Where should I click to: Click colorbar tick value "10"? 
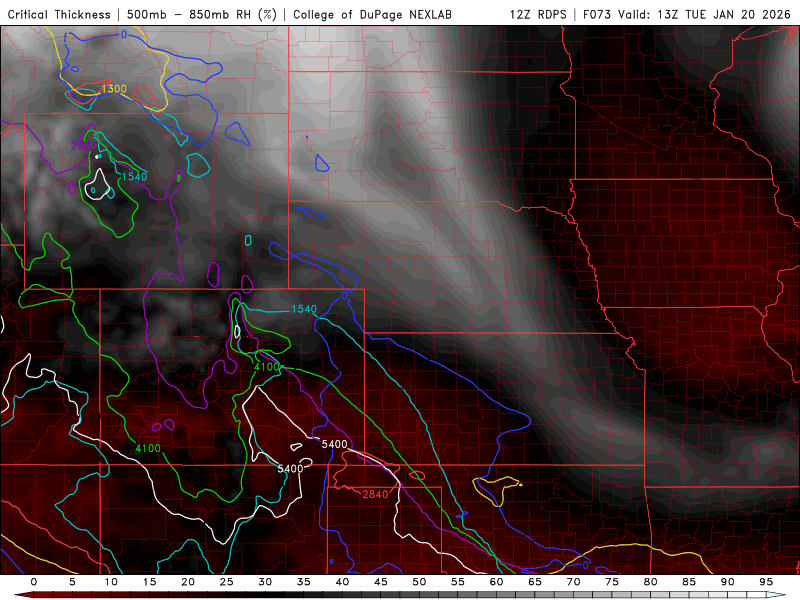111,582
